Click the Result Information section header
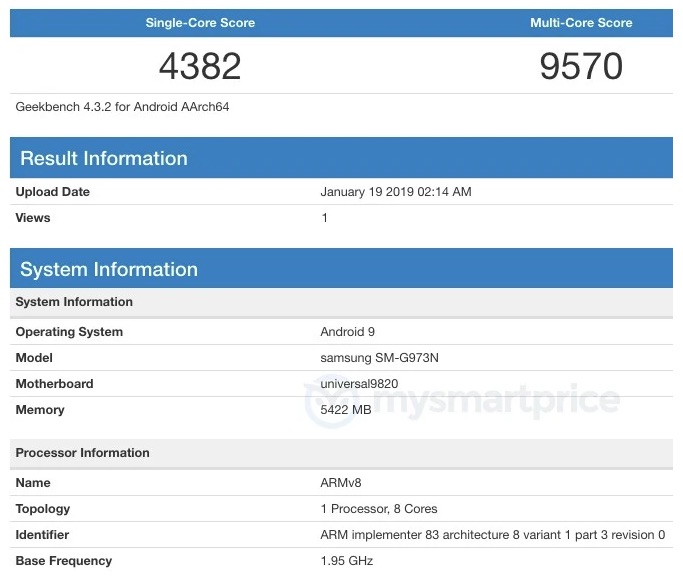This screenshot has height=584, width=683. 342,158
